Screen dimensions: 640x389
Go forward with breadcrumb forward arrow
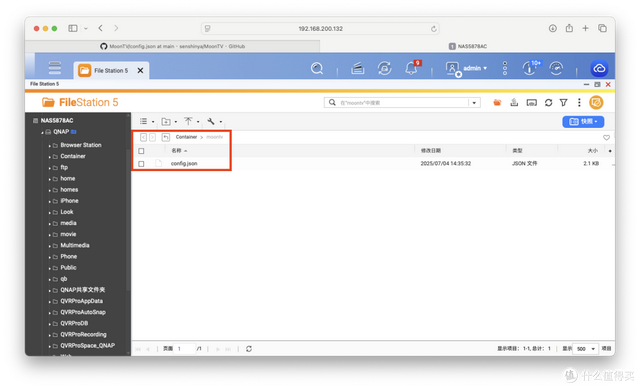click(152, 137)
